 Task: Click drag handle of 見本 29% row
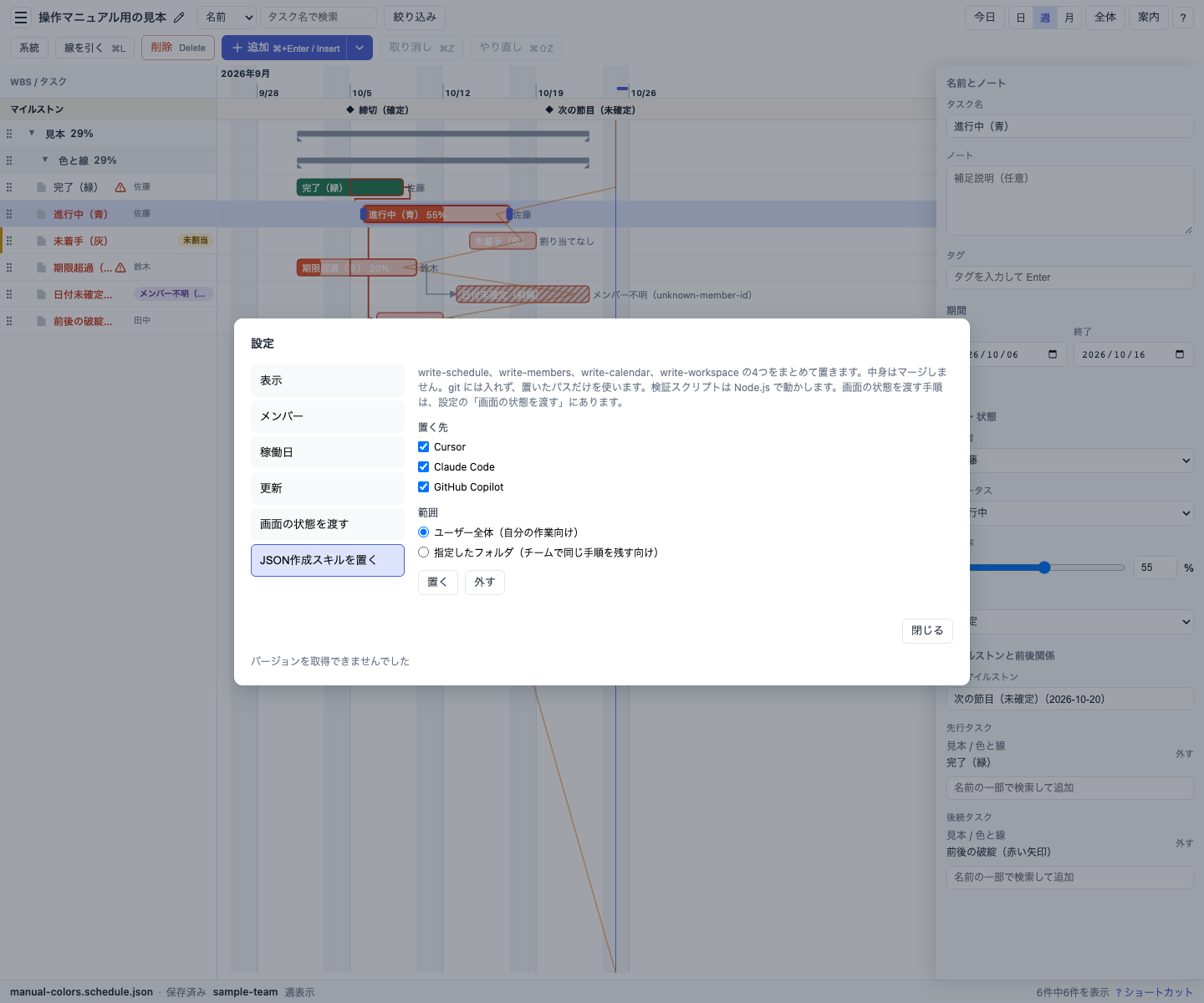9,134
